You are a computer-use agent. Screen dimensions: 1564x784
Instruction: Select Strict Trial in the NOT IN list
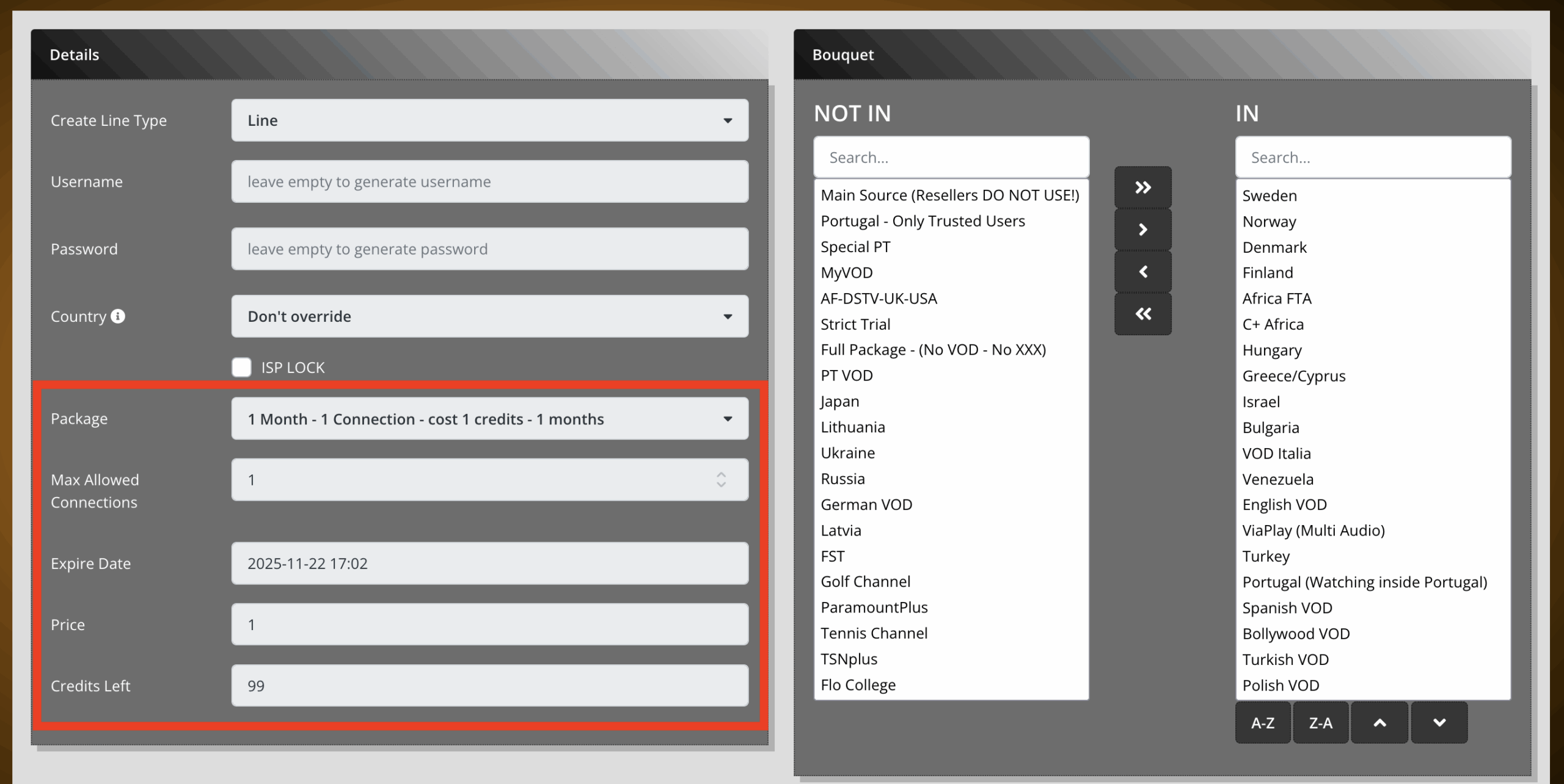tap(855, 324)
